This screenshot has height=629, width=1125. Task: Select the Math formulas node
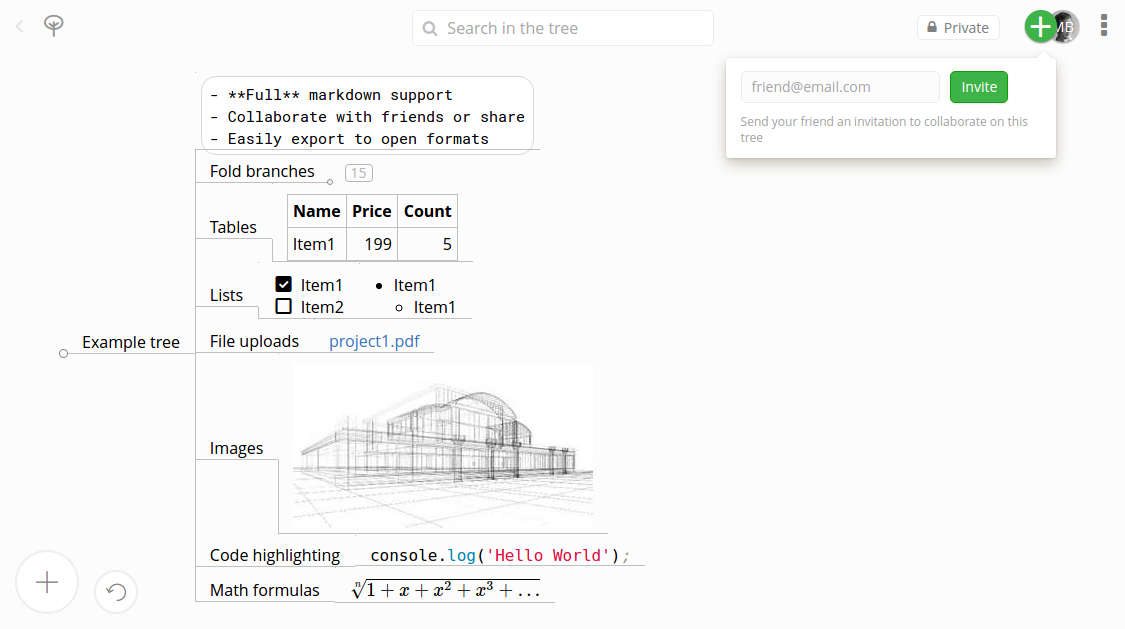pos(264,590)
